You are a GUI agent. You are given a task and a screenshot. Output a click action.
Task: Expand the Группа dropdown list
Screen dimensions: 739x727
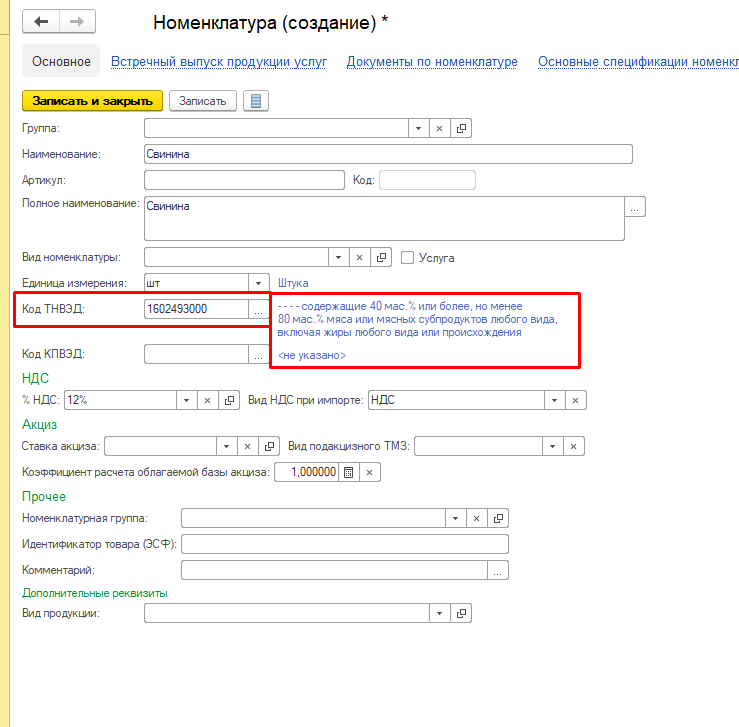click(419, 128)
